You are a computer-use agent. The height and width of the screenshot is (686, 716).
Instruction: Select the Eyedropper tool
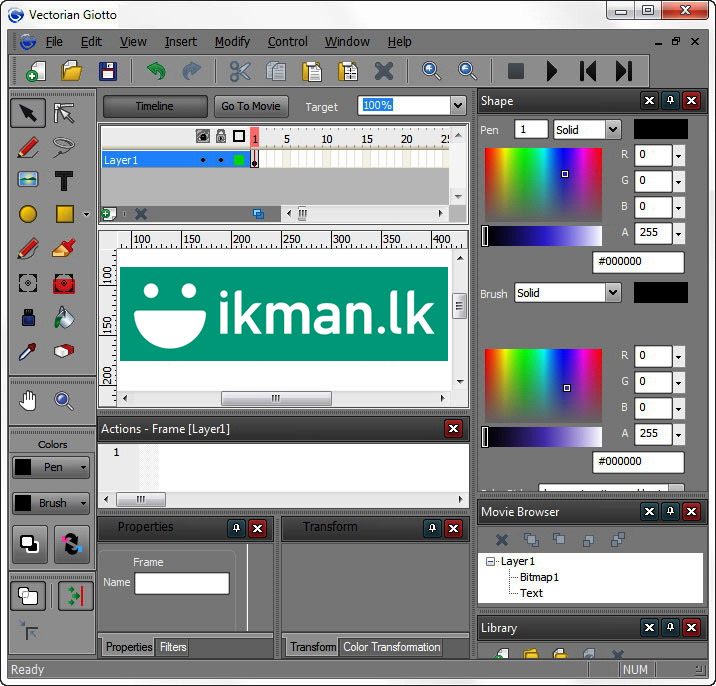coord(28,351)
